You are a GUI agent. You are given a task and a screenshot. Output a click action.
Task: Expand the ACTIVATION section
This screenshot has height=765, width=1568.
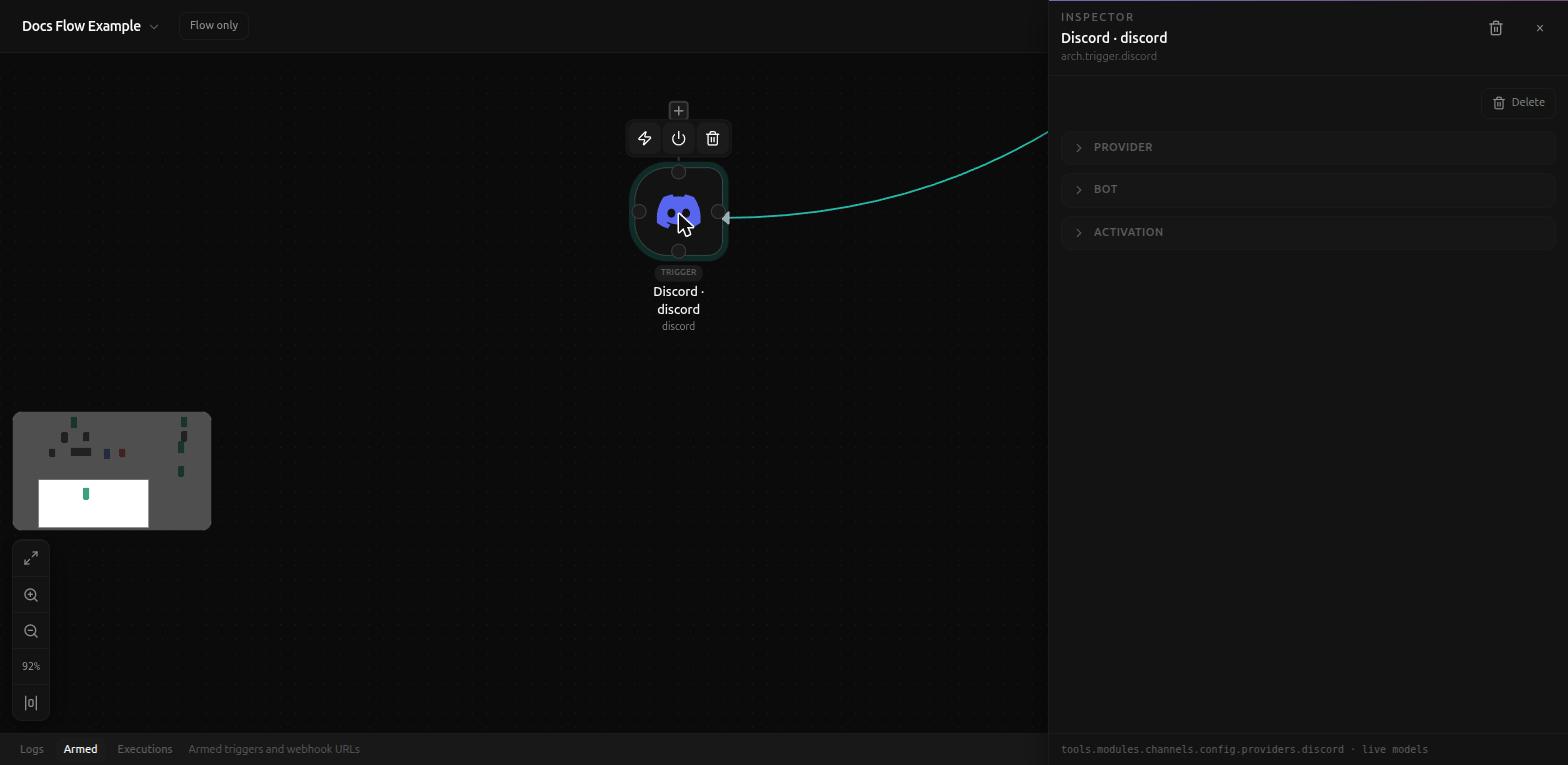(1308, 232)
